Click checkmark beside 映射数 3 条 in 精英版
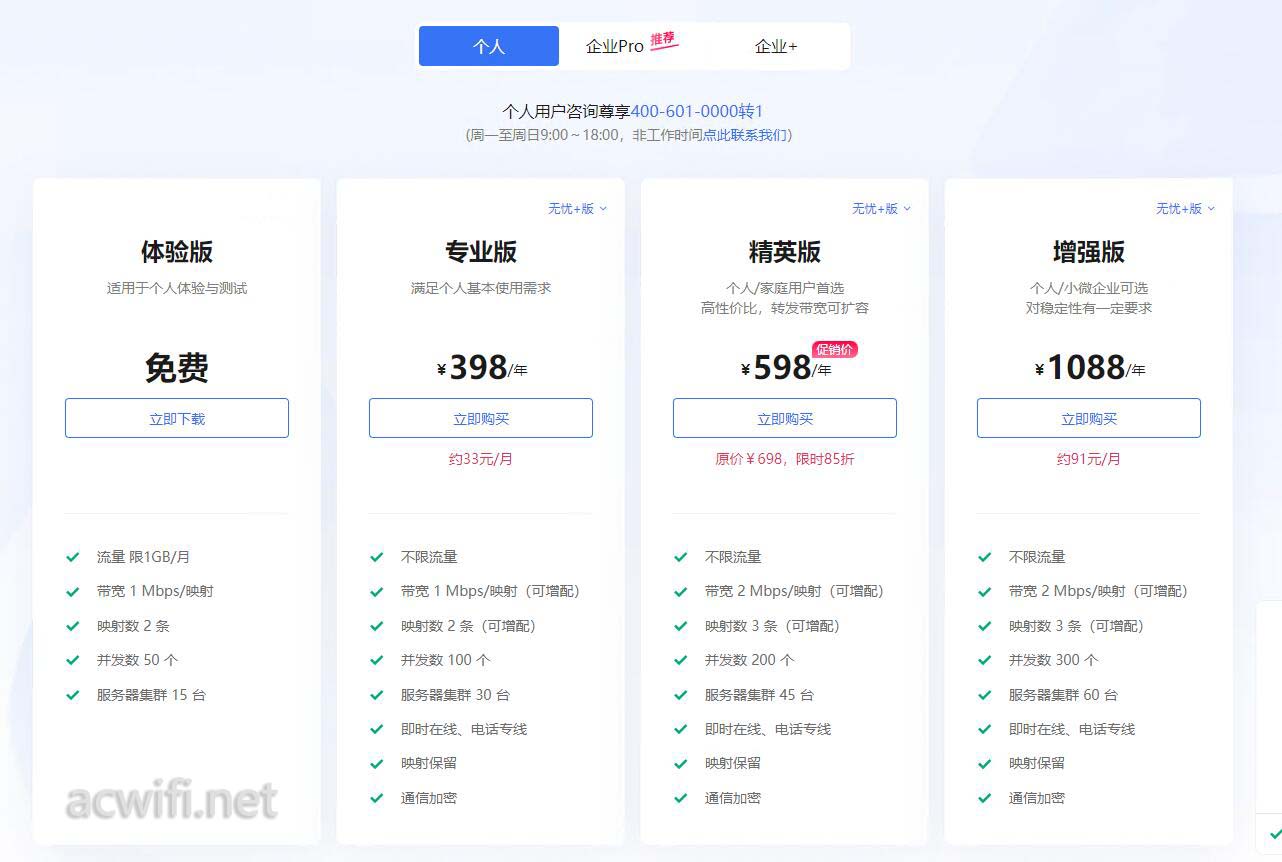 (x=680, y=626)
